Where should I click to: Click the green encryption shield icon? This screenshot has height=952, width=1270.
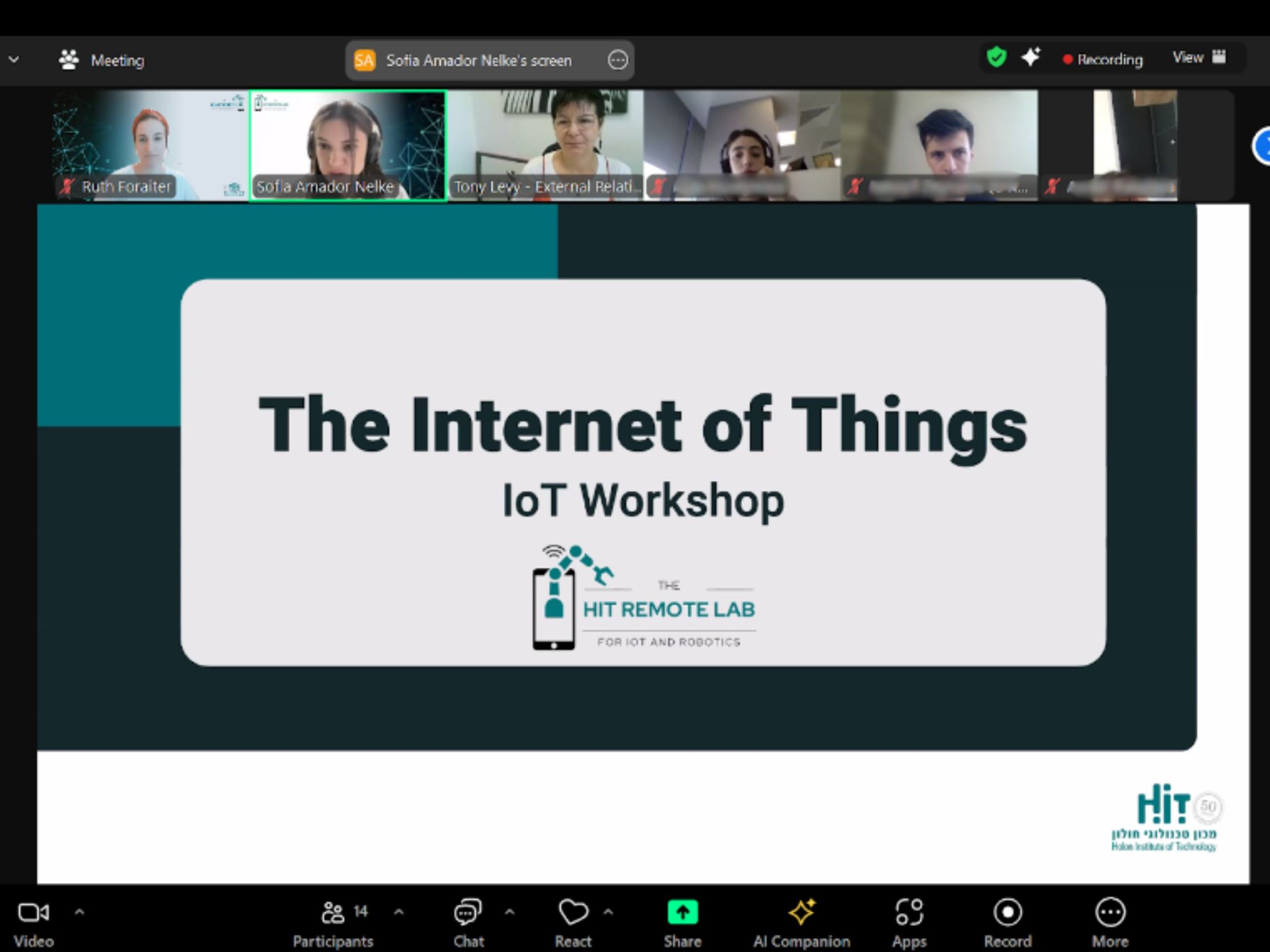[x=997, y=57]
